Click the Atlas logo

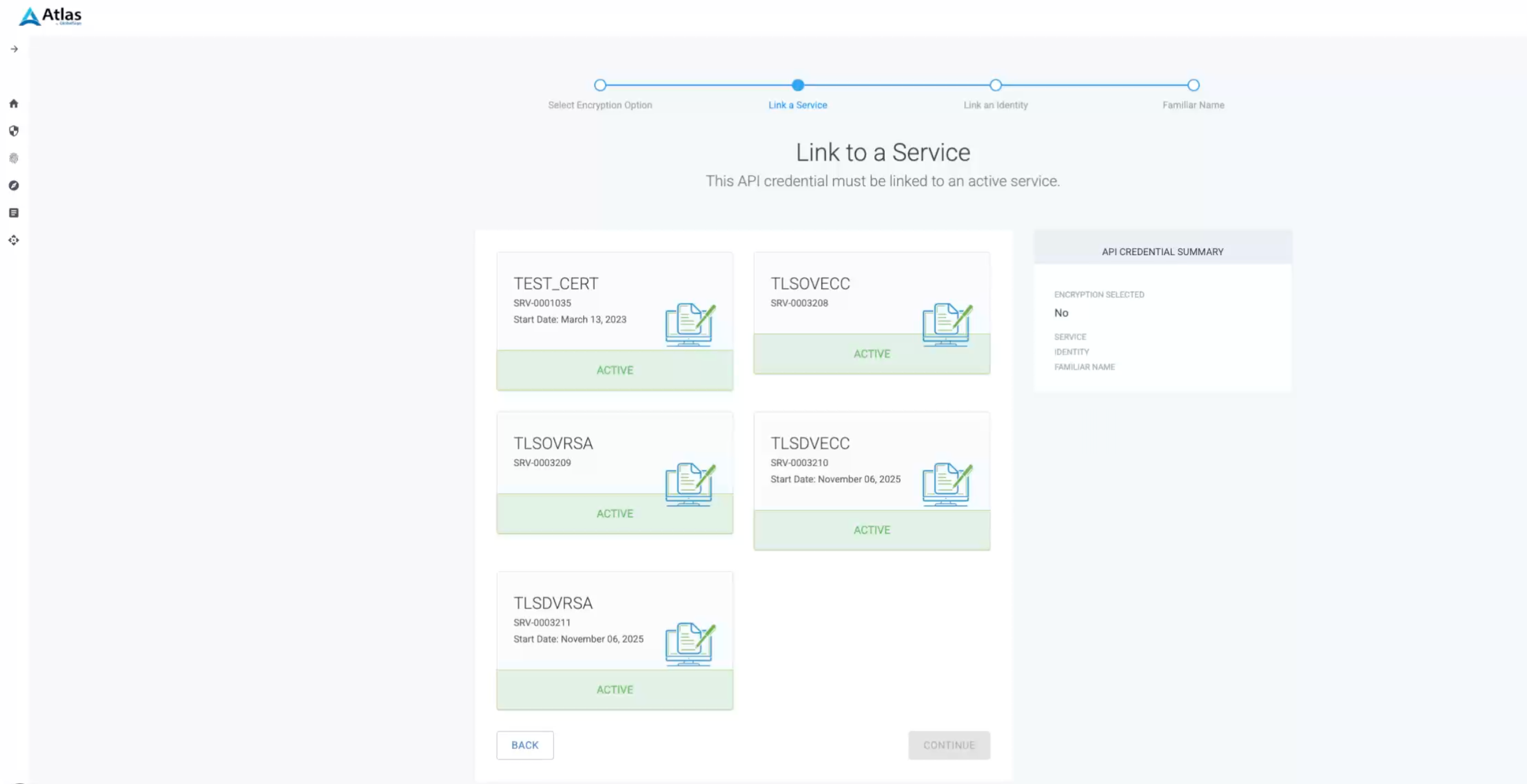click(x=50, y=16)
